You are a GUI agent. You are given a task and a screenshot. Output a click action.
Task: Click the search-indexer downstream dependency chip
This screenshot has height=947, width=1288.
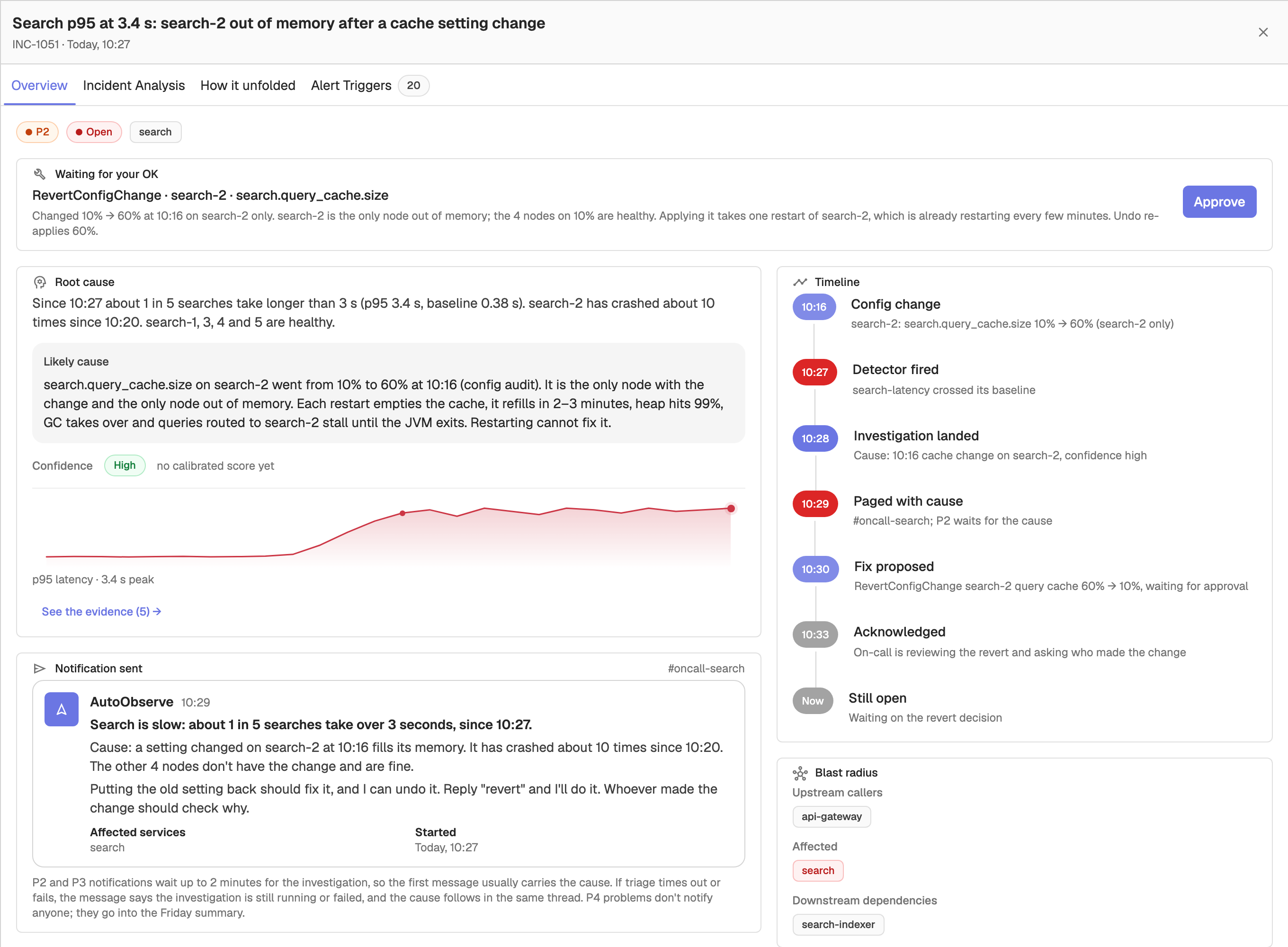838,925
